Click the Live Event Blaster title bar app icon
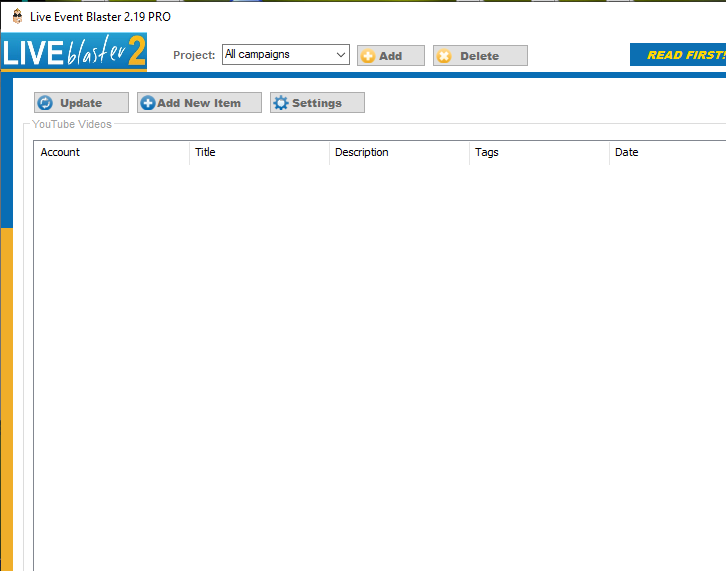The height and width of the screenshot is (571, 726). (x=18, y=17)
